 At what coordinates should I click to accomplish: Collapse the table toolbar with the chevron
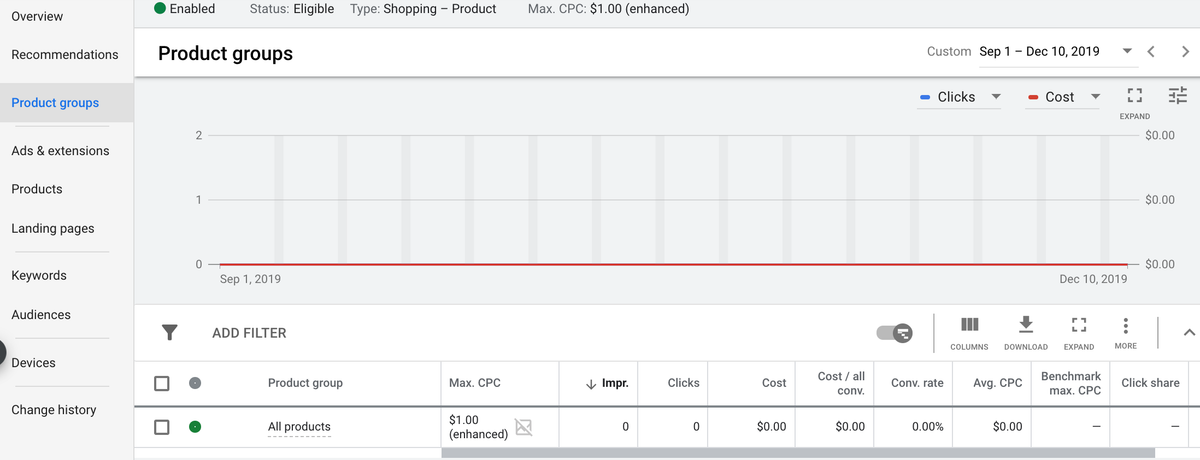[x=1188, y=332]
